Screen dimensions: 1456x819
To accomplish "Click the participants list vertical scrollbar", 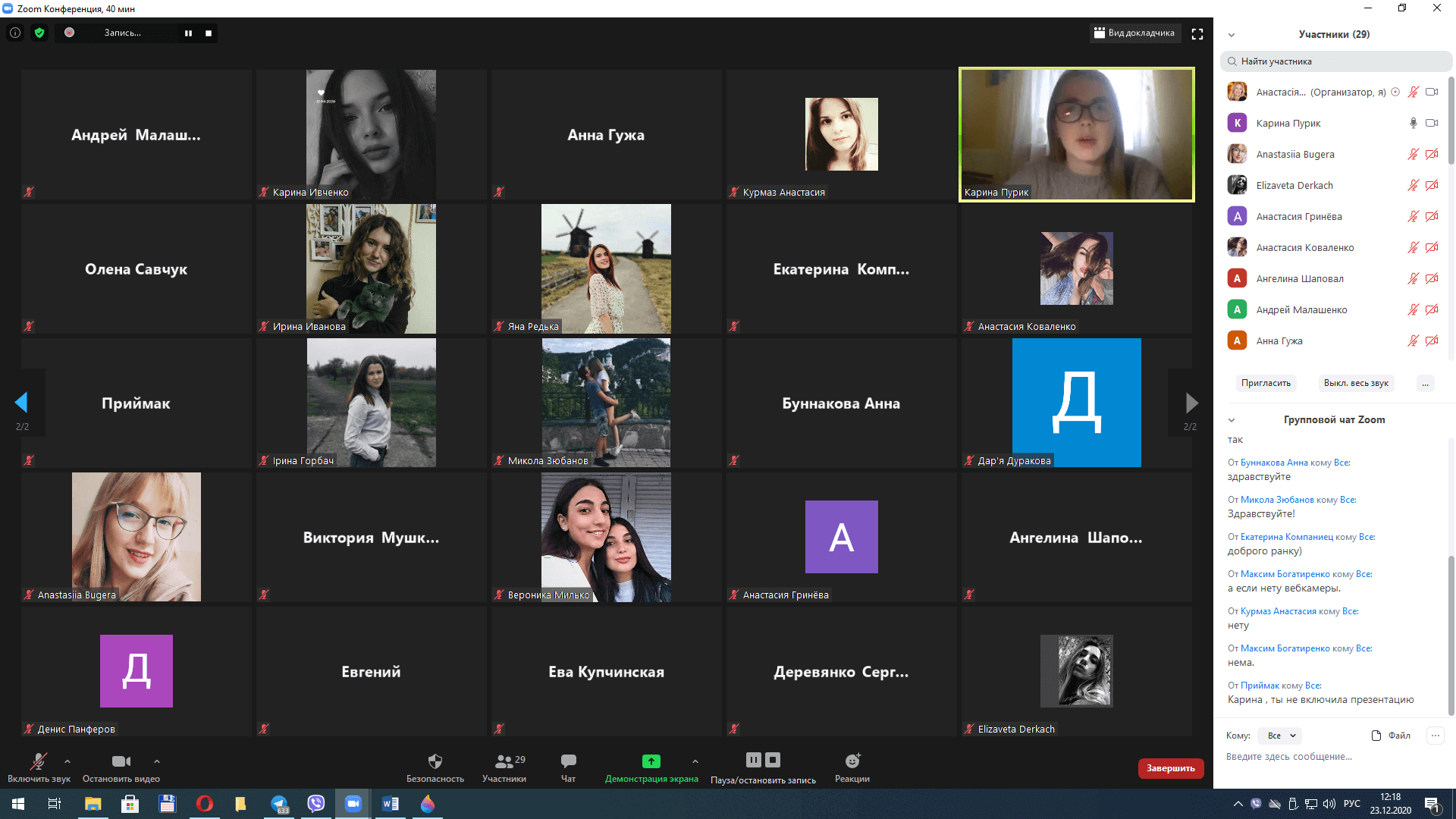I will tap(1451, 121).
